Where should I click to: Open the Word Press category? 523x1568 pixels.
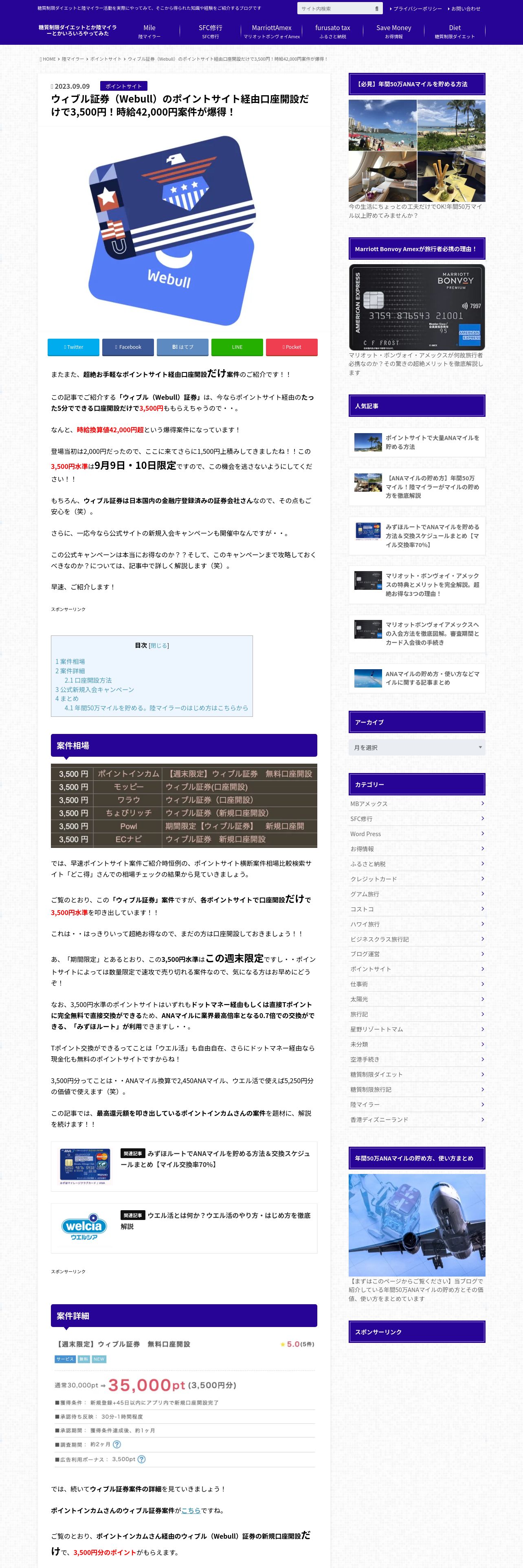[x=416, y=834]
